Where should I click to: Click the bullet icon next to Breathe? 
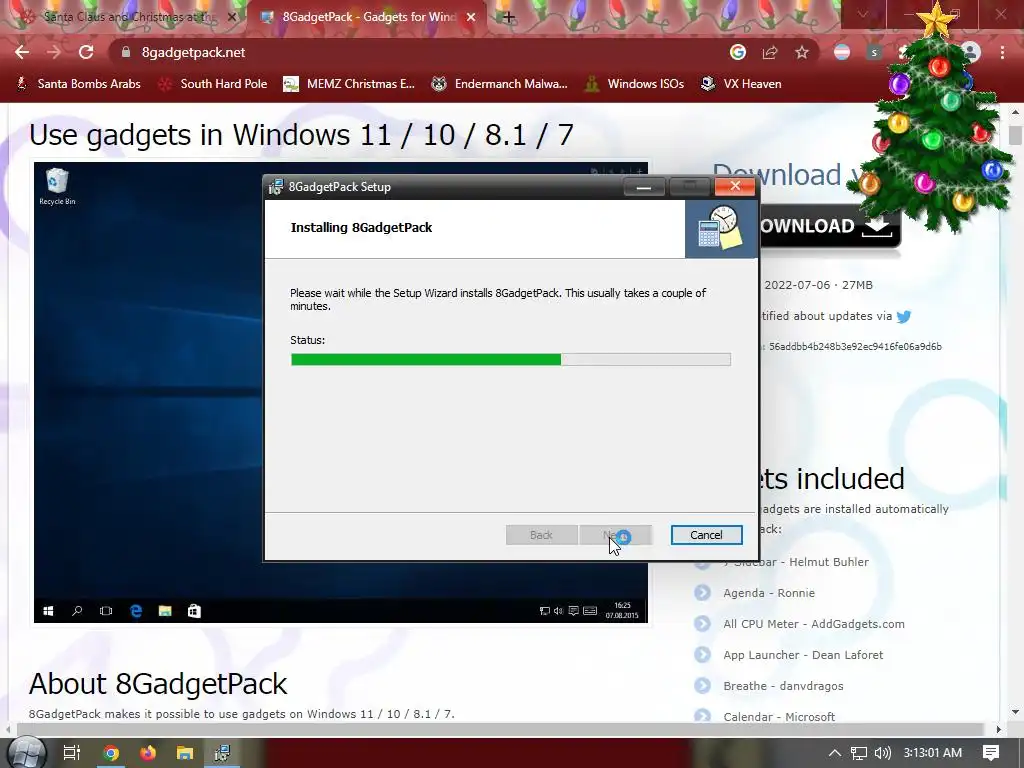click(x=703, y=686)
